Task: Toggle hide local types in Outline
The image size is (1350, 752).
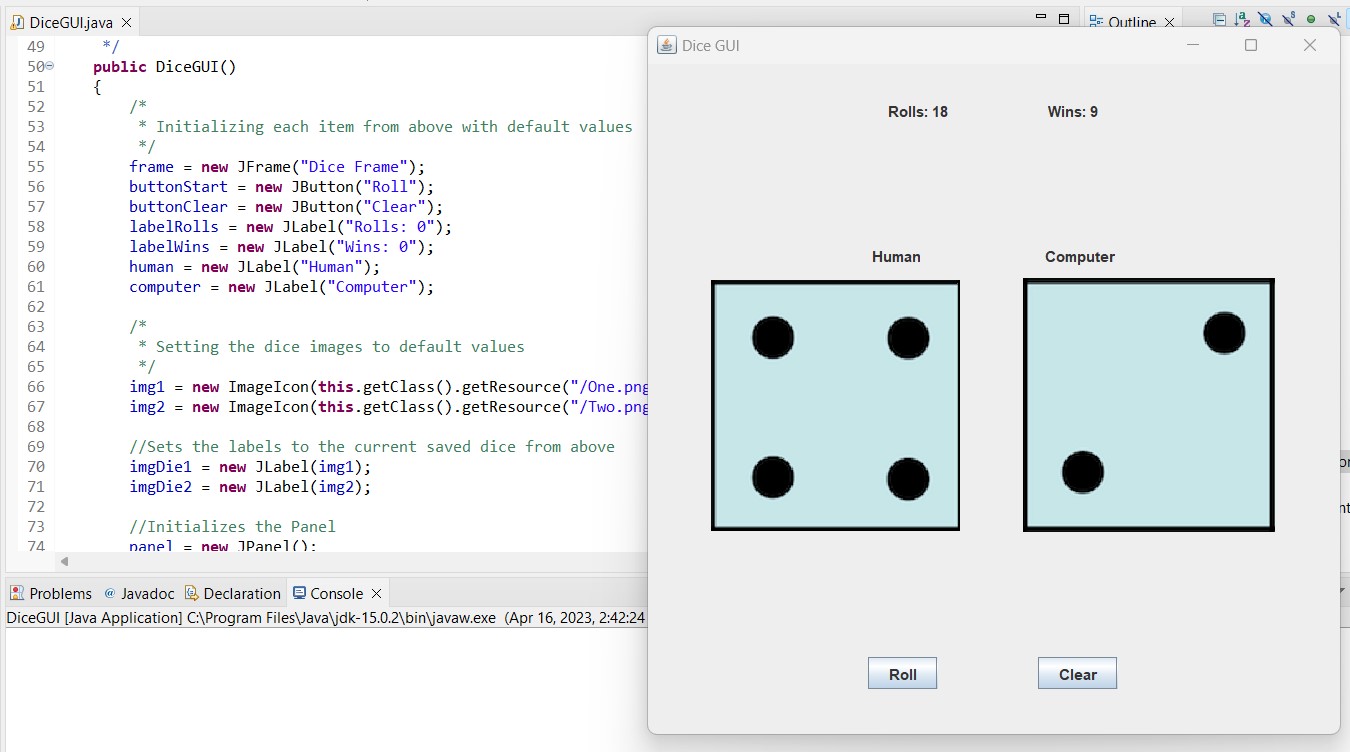Action: [1334, 19]
